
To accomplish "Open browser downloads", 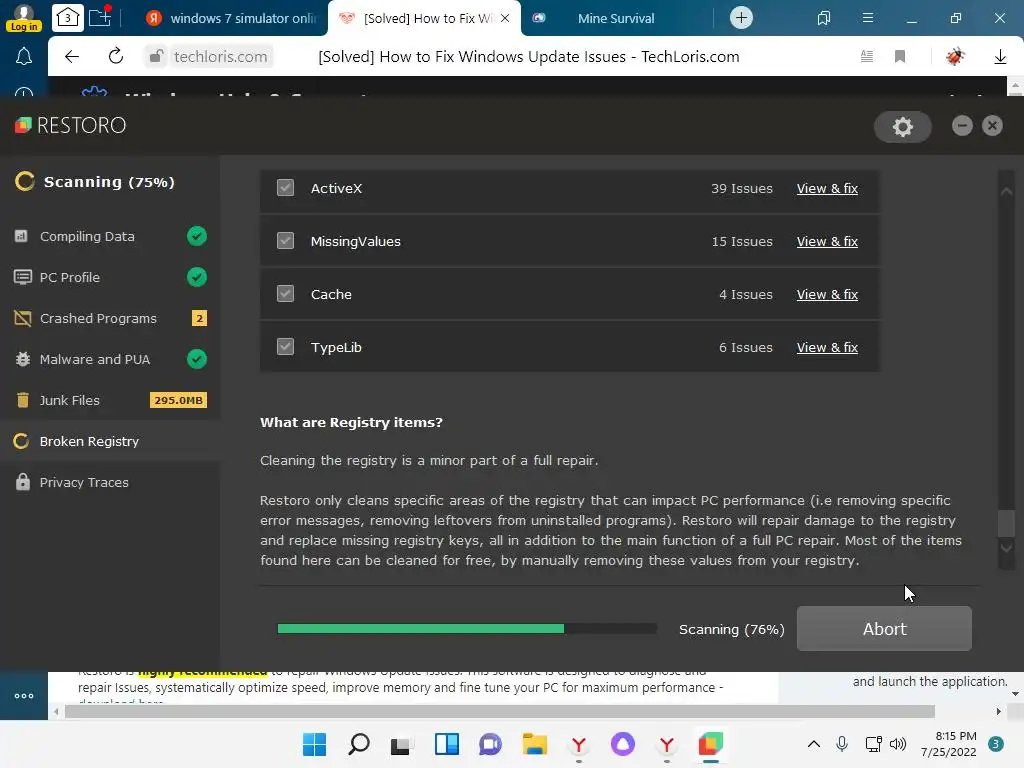I will point(1000,57).
